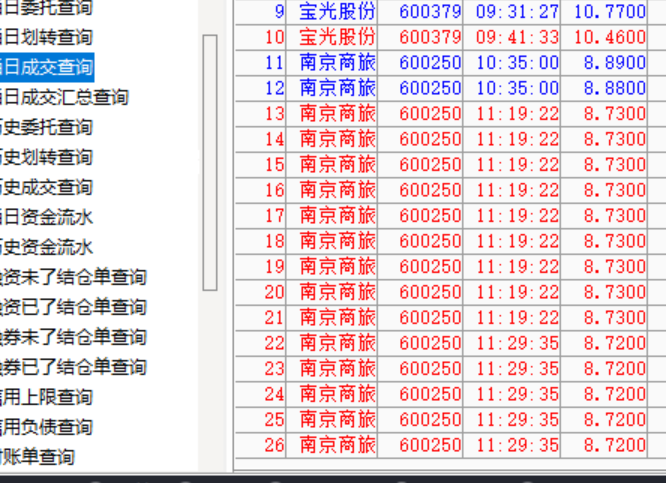
Task: Click price 8.7200 in row 25
Action: click(615, 419)
